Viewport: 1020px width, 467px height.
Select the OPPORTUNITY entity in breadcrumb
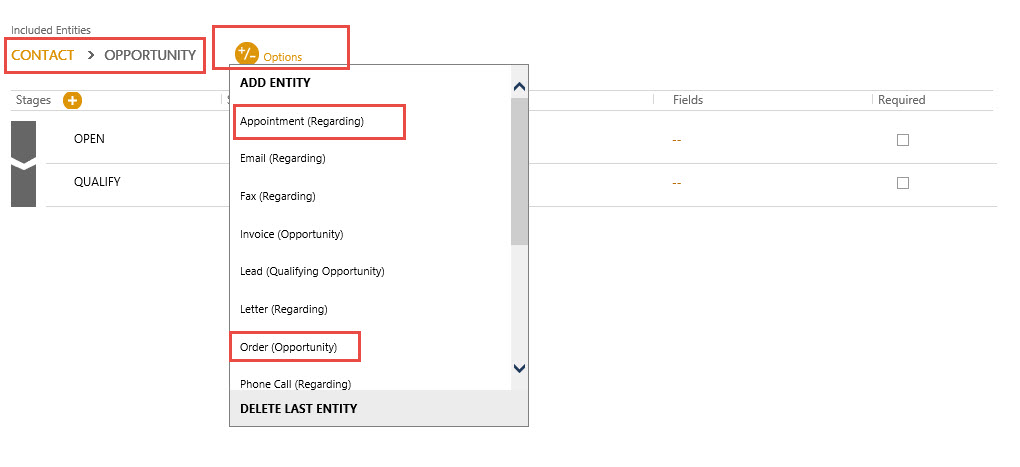(150, 55)
